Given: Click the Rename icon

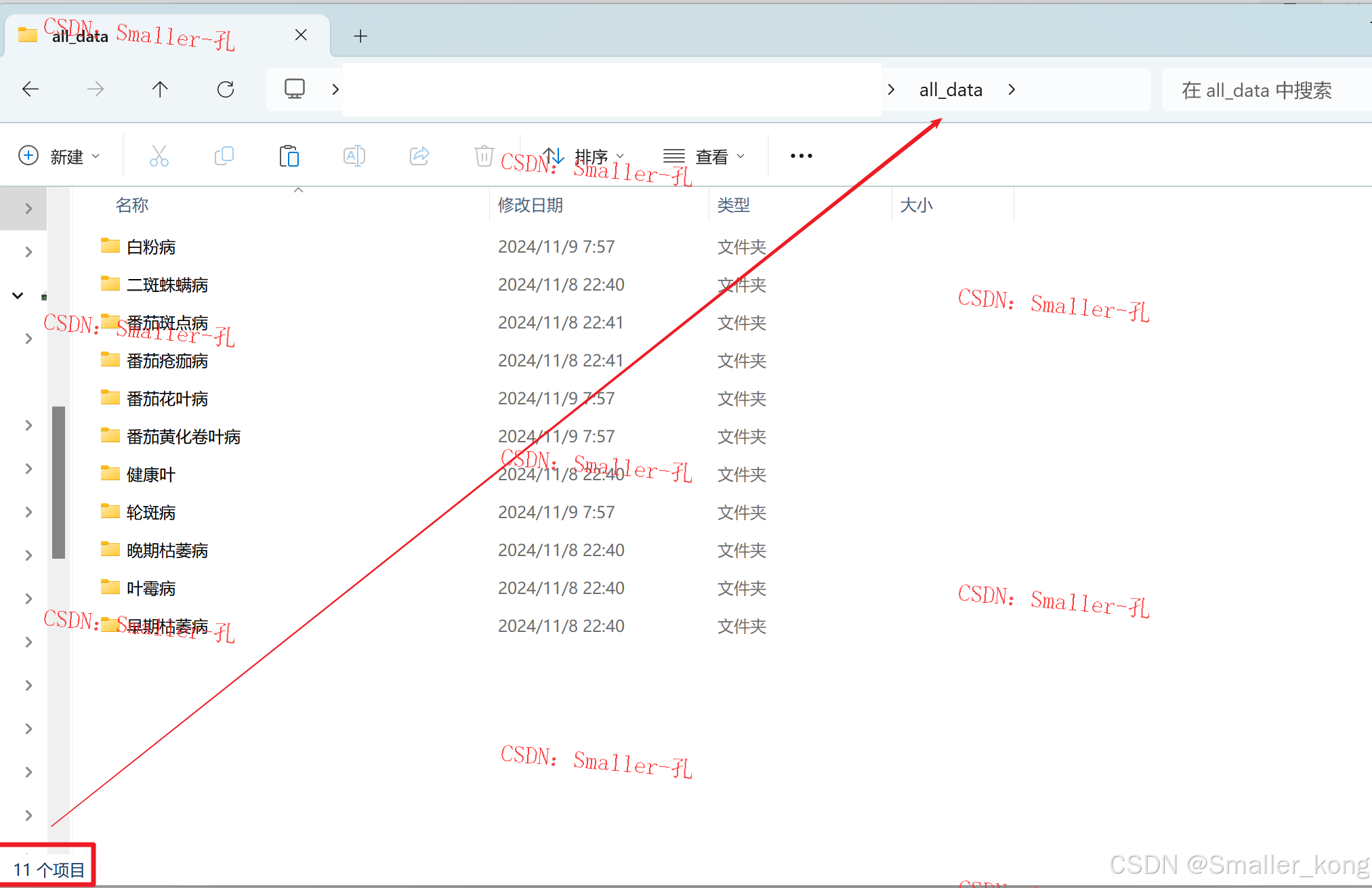Looking at the screenshot, I should click(x=354, y=156).
